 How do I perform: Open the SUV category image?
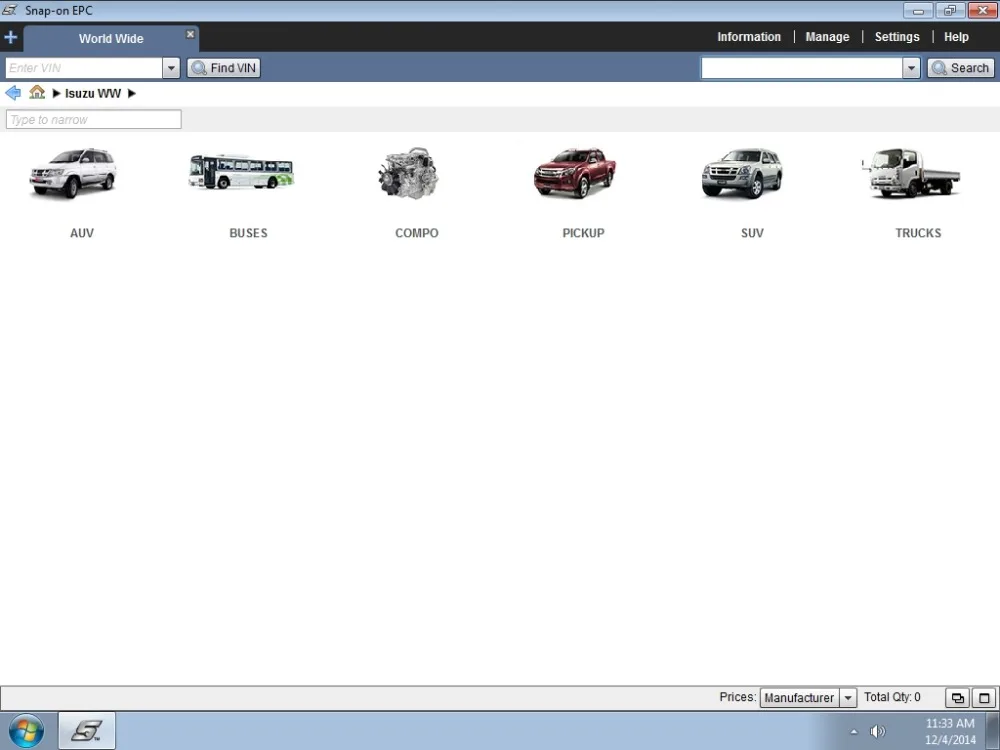tap(742, 173)
